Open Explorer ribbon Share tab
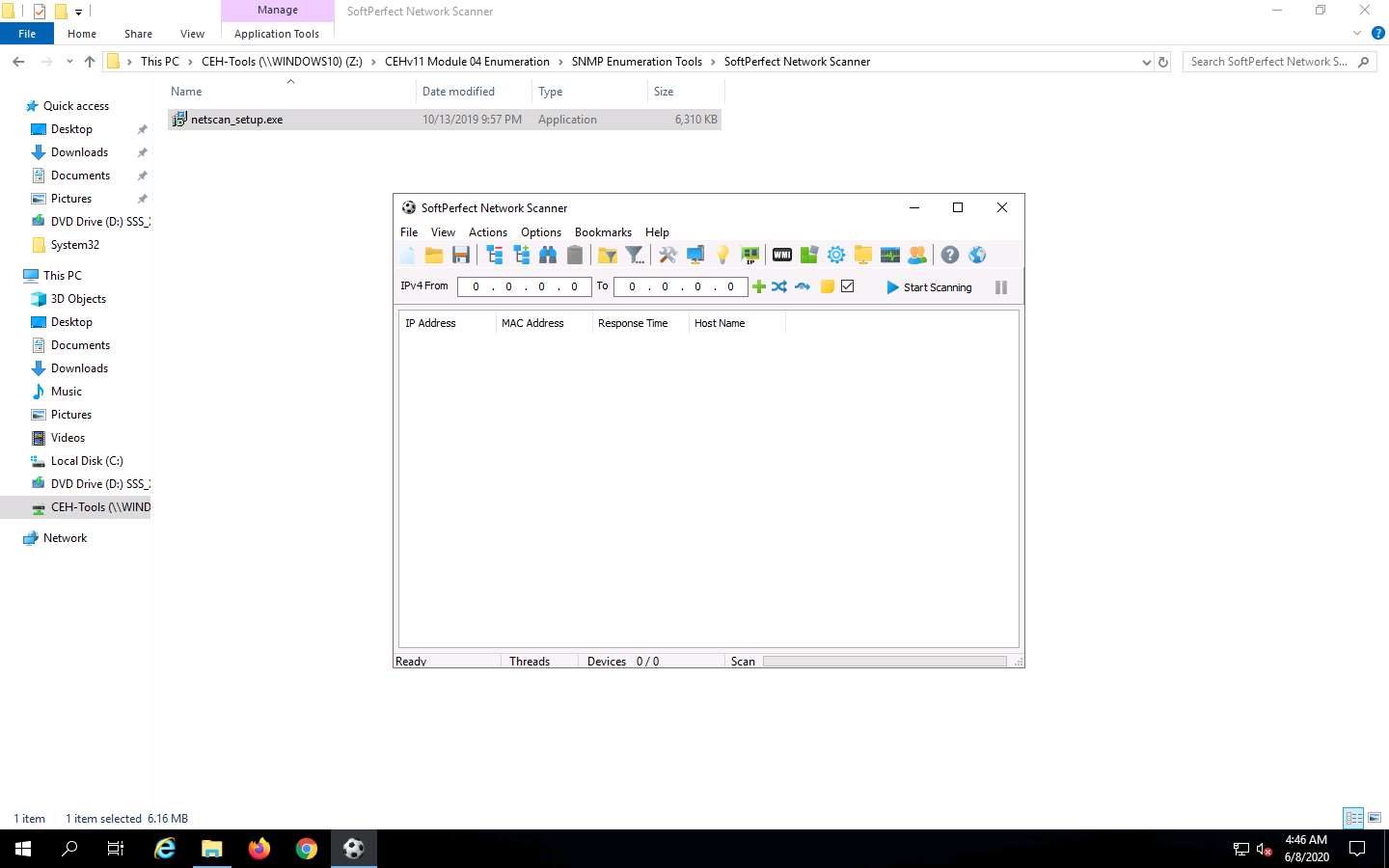 [x=138, y=34]
